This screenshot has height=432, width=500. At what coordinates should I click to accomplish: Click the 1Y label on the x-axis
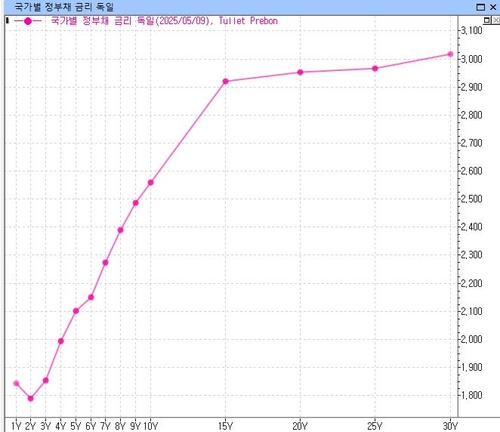coord(16,426)
